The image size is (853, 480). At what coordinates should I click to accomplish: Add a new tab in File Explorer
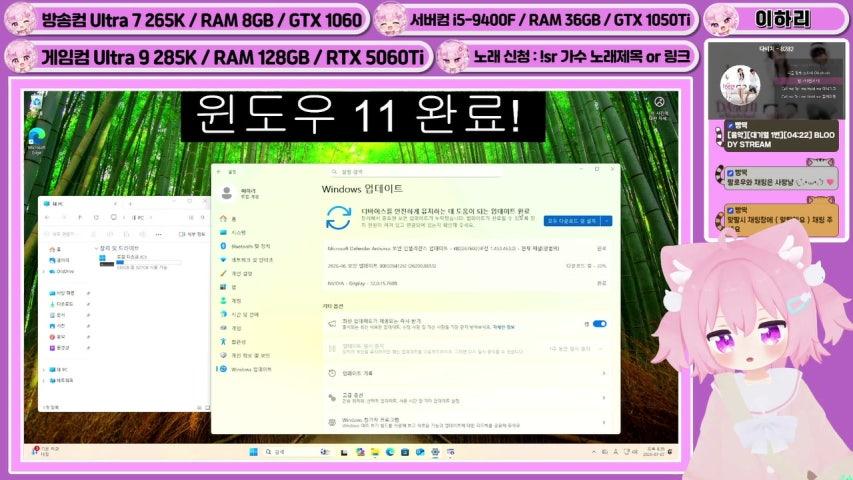(x=130, y=204)
